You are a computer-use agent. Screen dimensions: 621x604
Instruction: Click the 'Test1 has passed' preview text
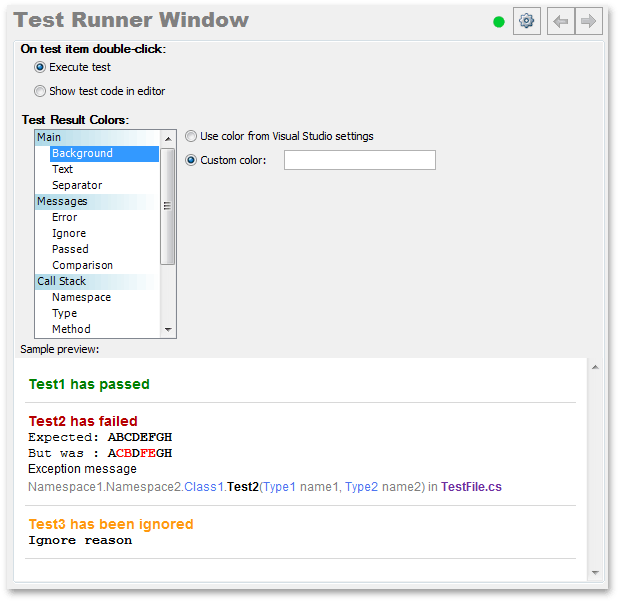tap(89, 385)
